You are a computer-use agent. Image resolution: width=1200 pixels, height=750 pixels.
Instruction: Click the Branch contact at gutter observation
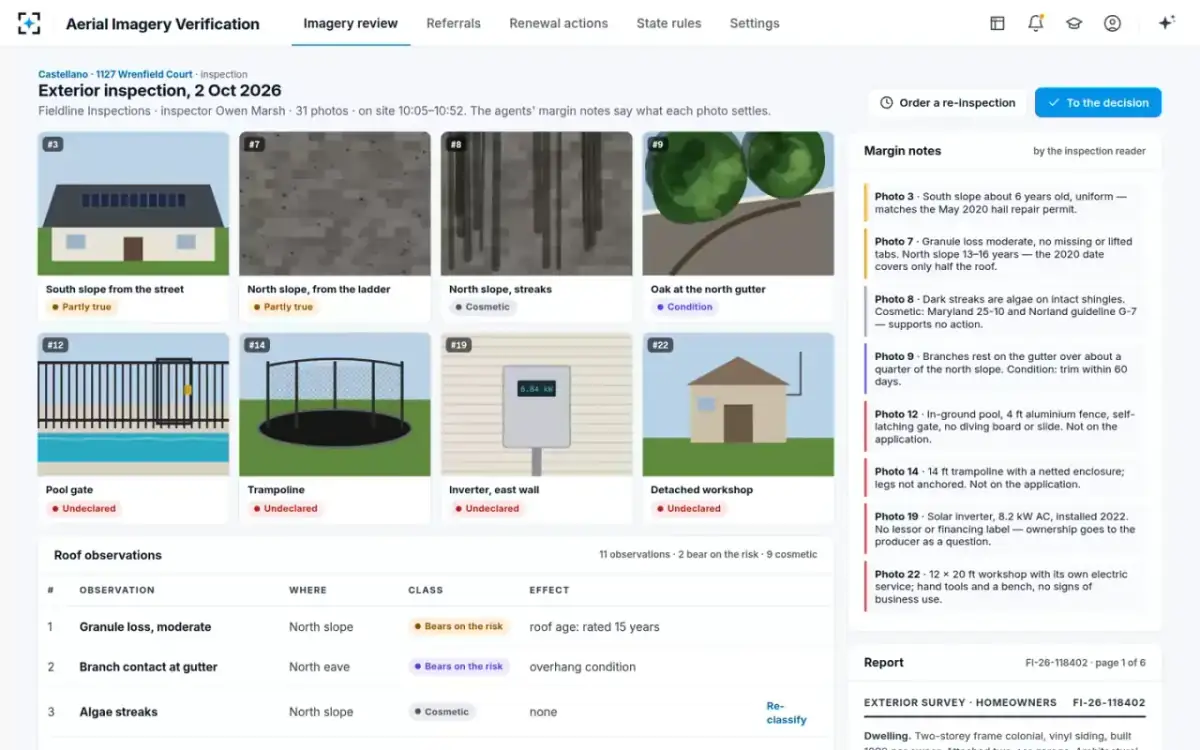[148, 667]
